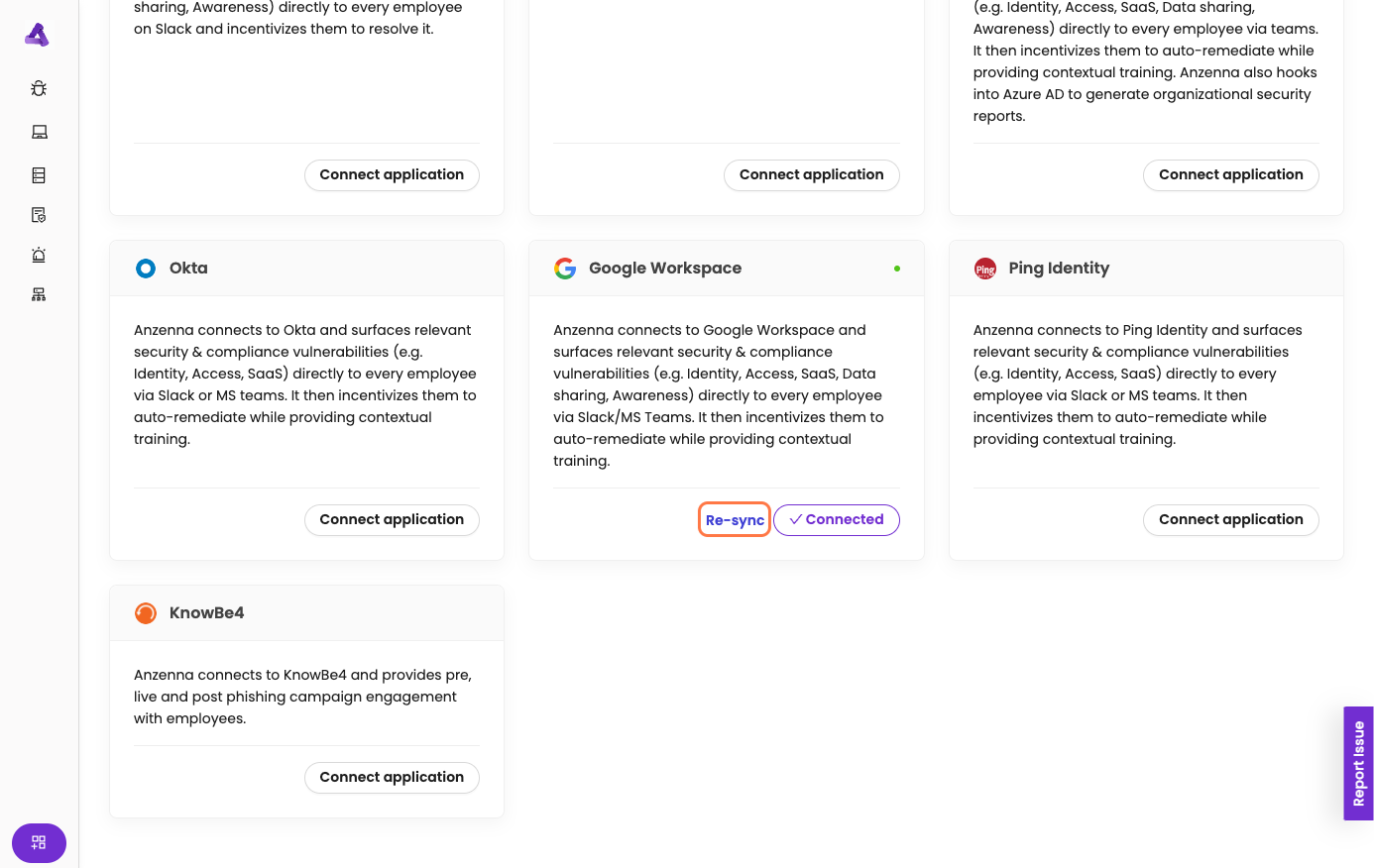
Task: Click the Connected button on Google Workspace
Action: point(836,520)
